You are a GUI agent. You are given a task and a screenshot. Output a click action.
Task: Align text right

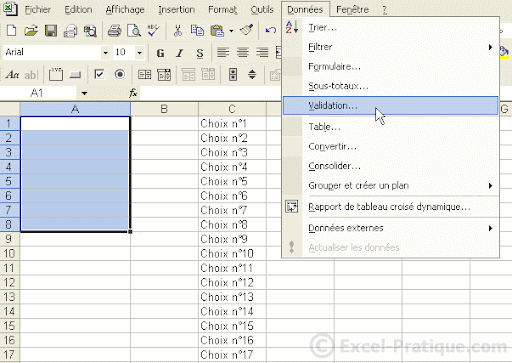262,53
